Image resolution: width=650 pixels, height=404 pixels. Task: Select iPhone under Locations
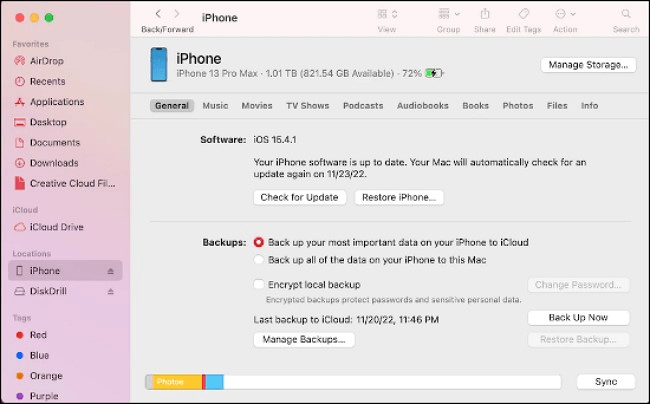click(65, 271)
